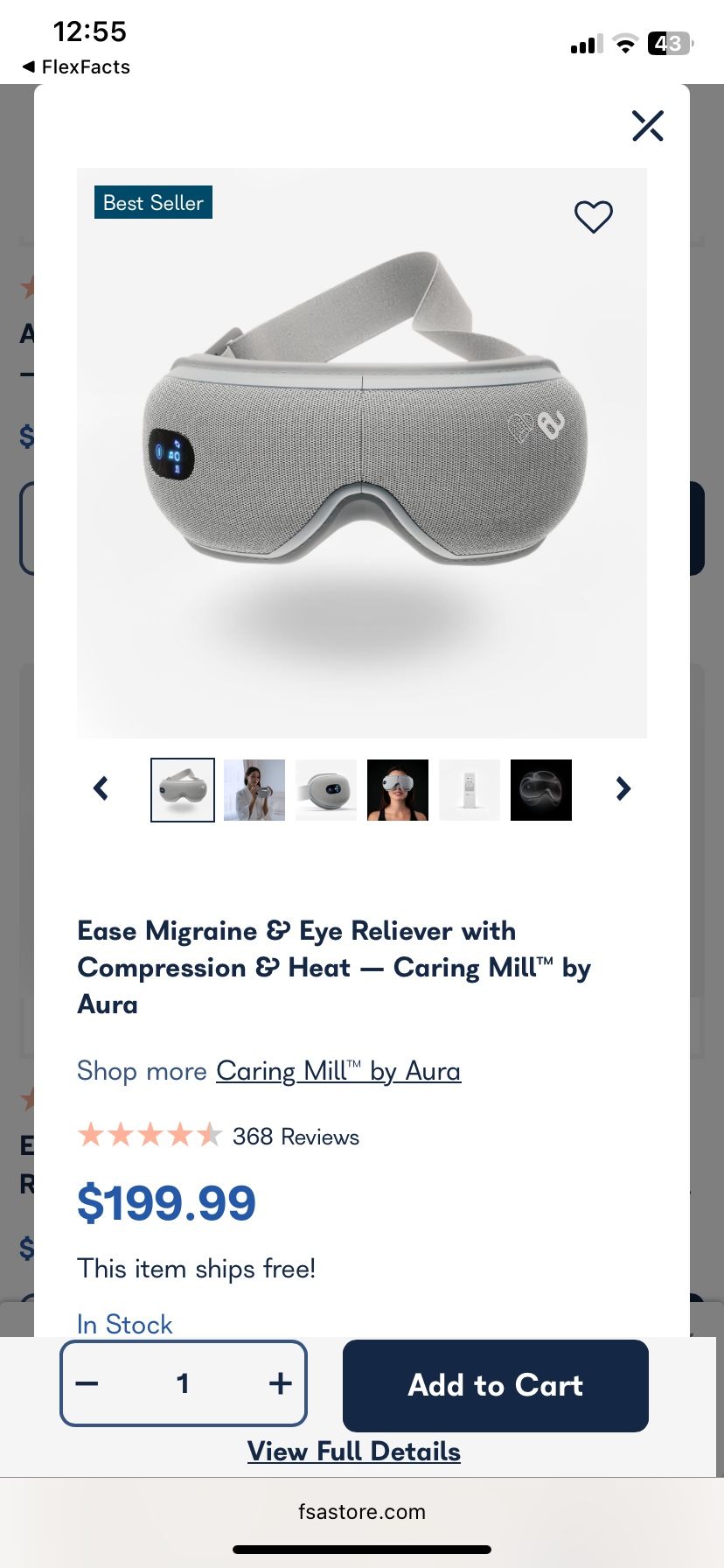Click the star rating display
This screenshot has height=1568, width=724.
coord(150,1136)
